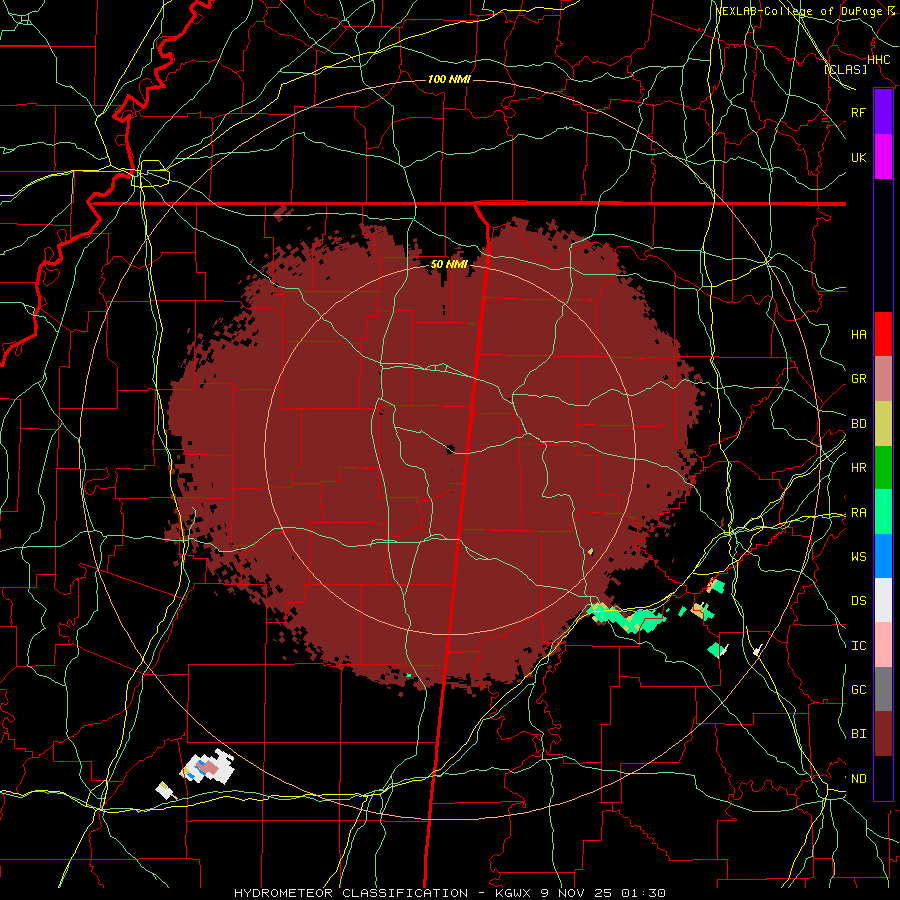The image size is (900, 900).
Task: Click the HA red legend swatch
Action: [x=883, y=334]
